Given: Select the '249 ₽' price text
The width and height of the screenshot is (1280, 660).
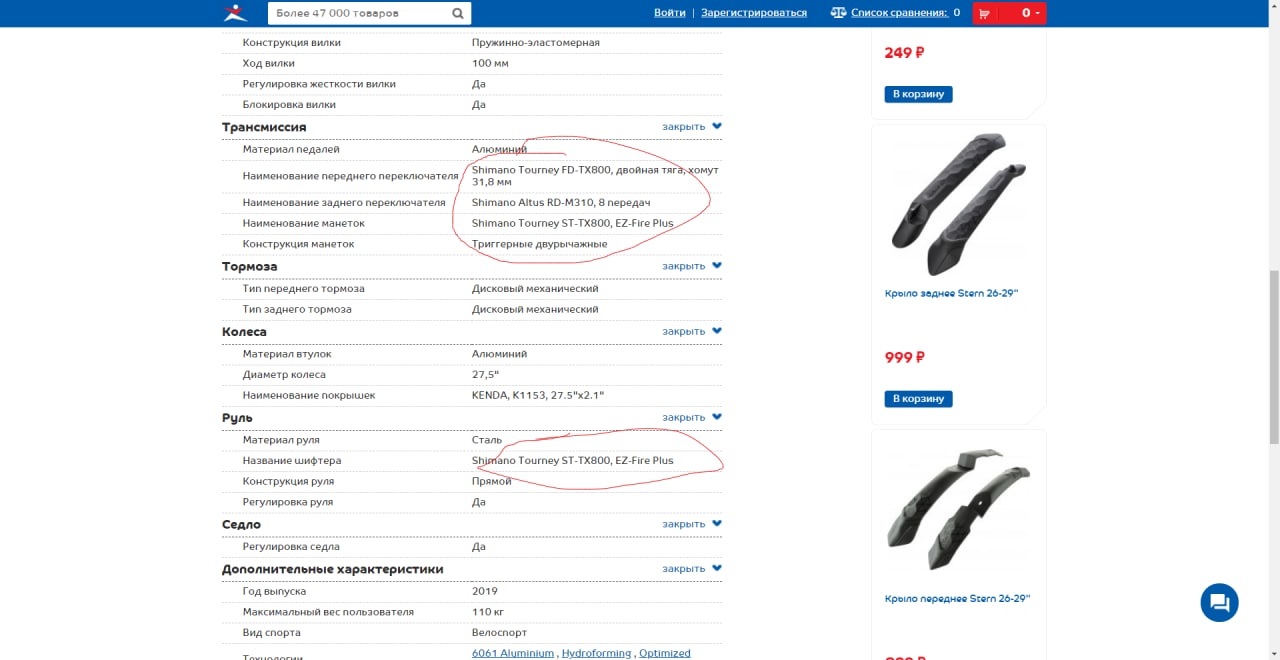Looking at the screenshot, I should [904, 53].
